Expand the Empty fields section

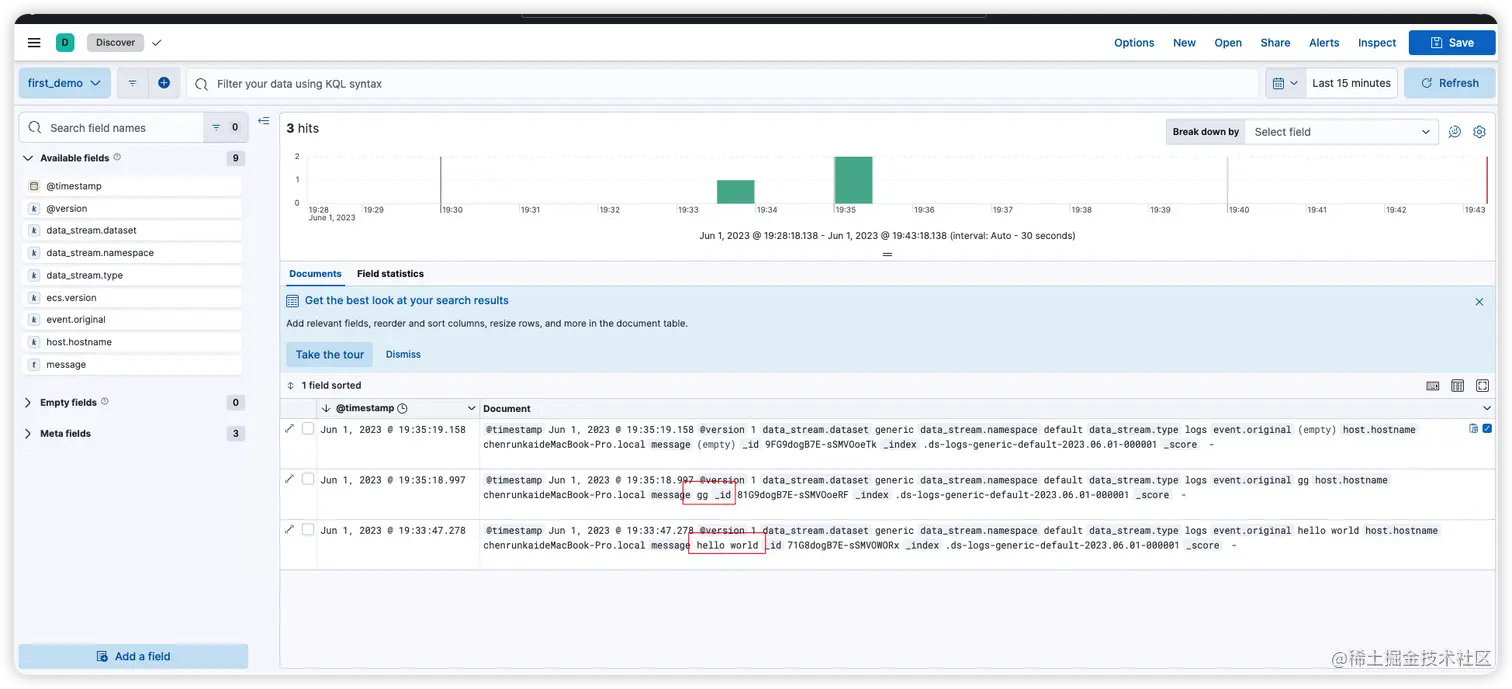[29, 403]
